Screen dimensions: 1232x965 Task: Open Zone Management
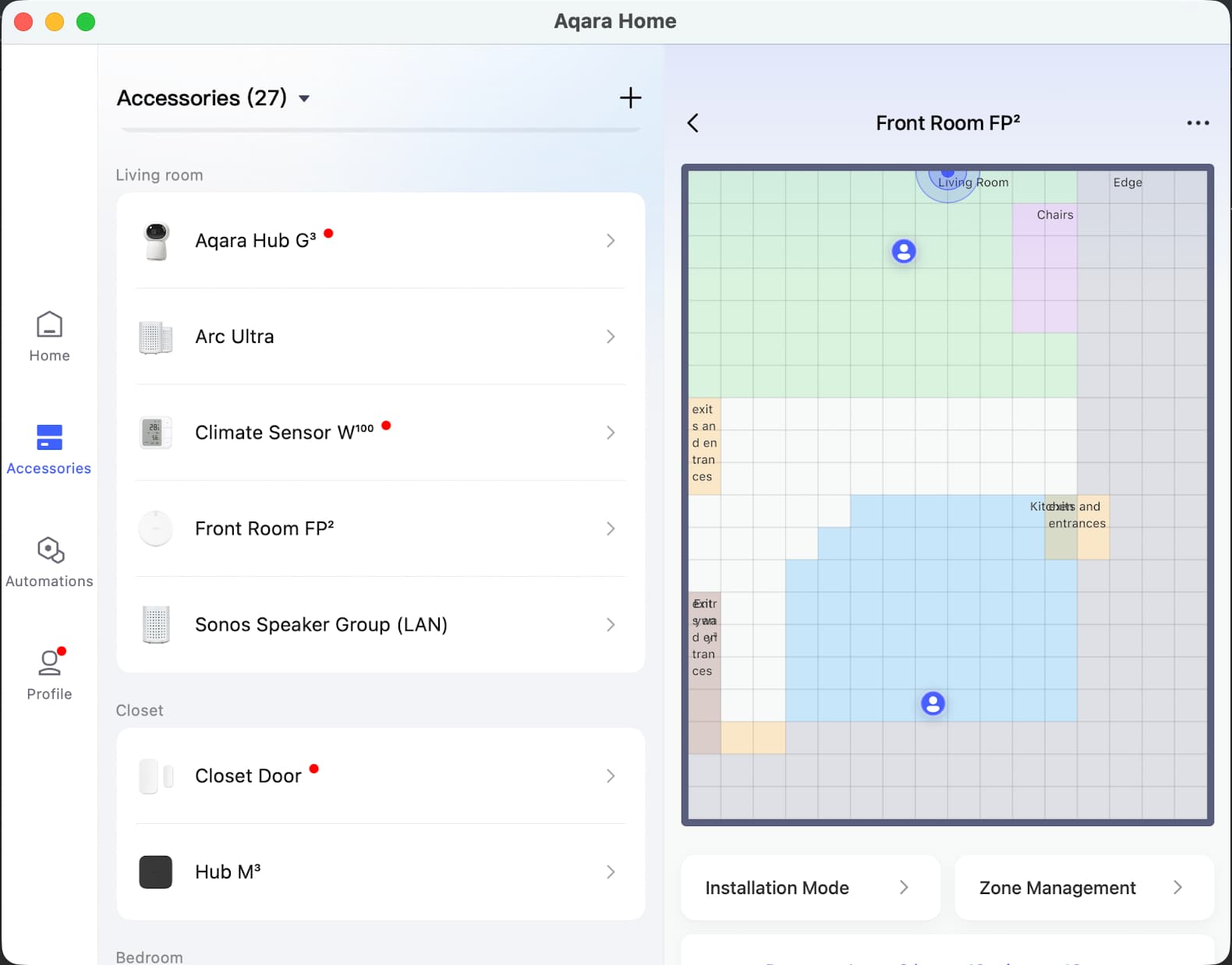pyautogui.click(x=1083, y=888)
